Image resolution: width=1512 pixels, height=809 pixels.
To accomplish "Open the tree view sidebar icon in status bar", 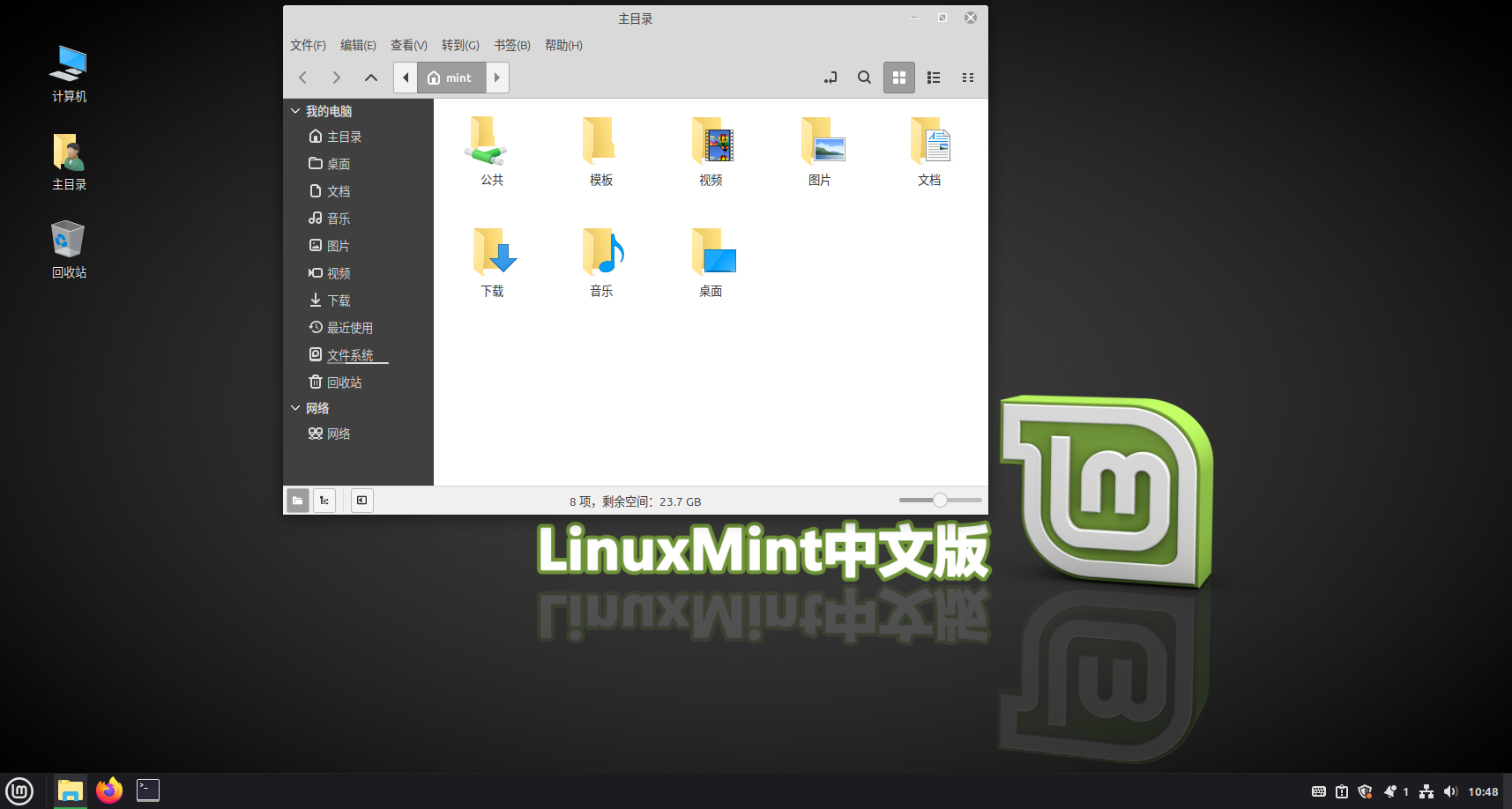I will [324, 501].
